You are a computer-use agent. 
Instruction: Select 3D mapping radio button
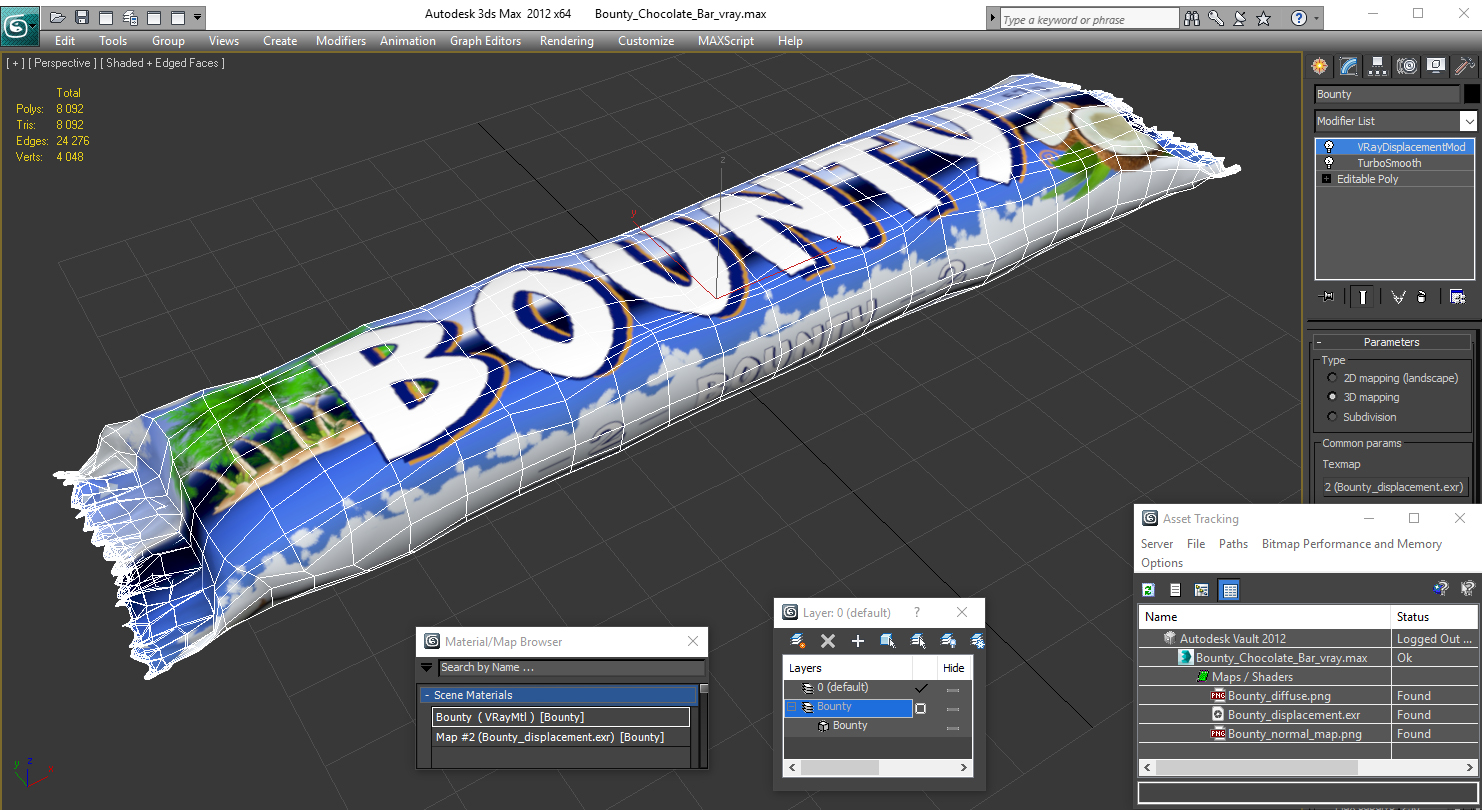tap(1332, 397)
